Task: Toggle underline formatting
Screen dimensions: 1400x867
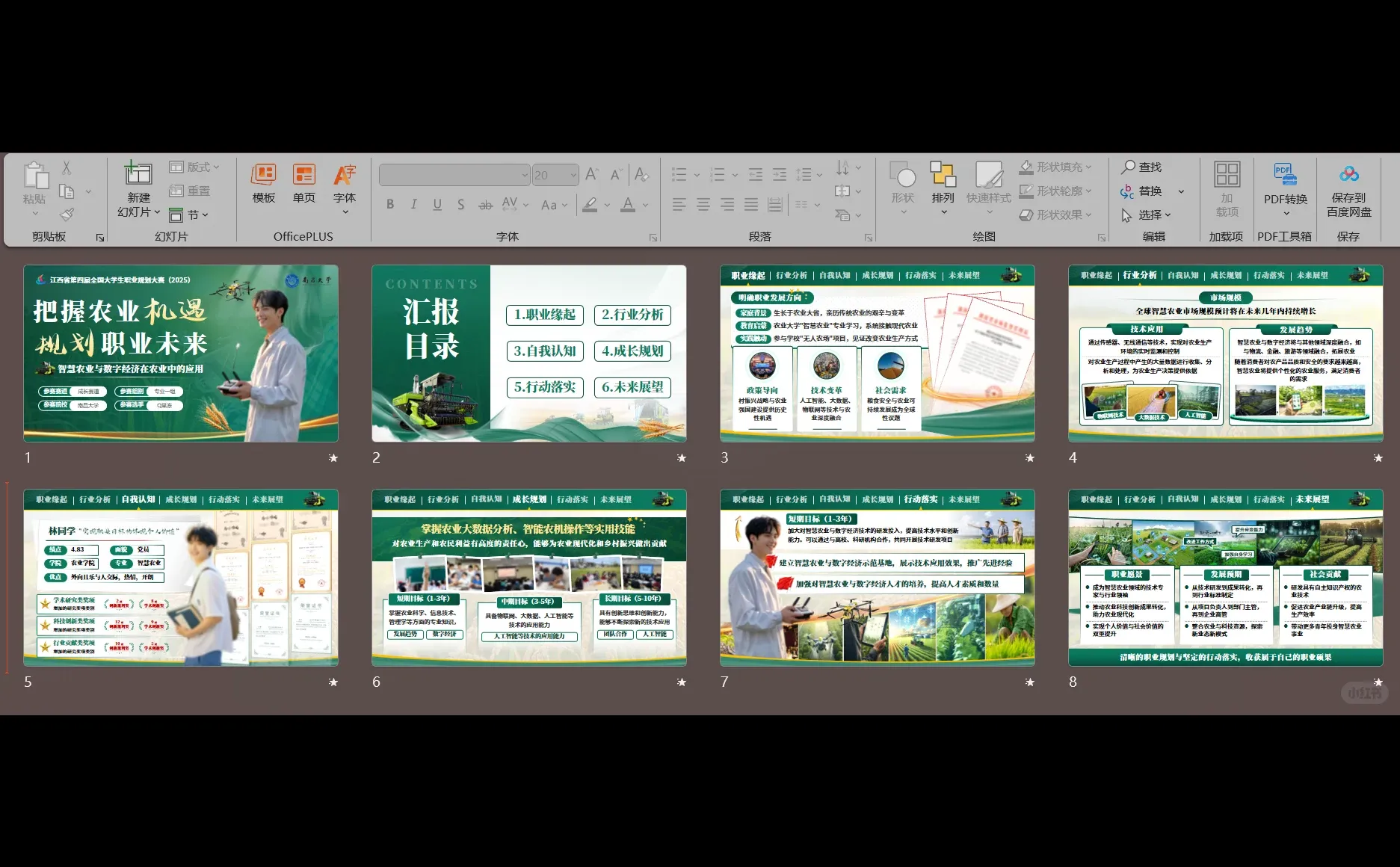Action: click(x=437, y=204)
